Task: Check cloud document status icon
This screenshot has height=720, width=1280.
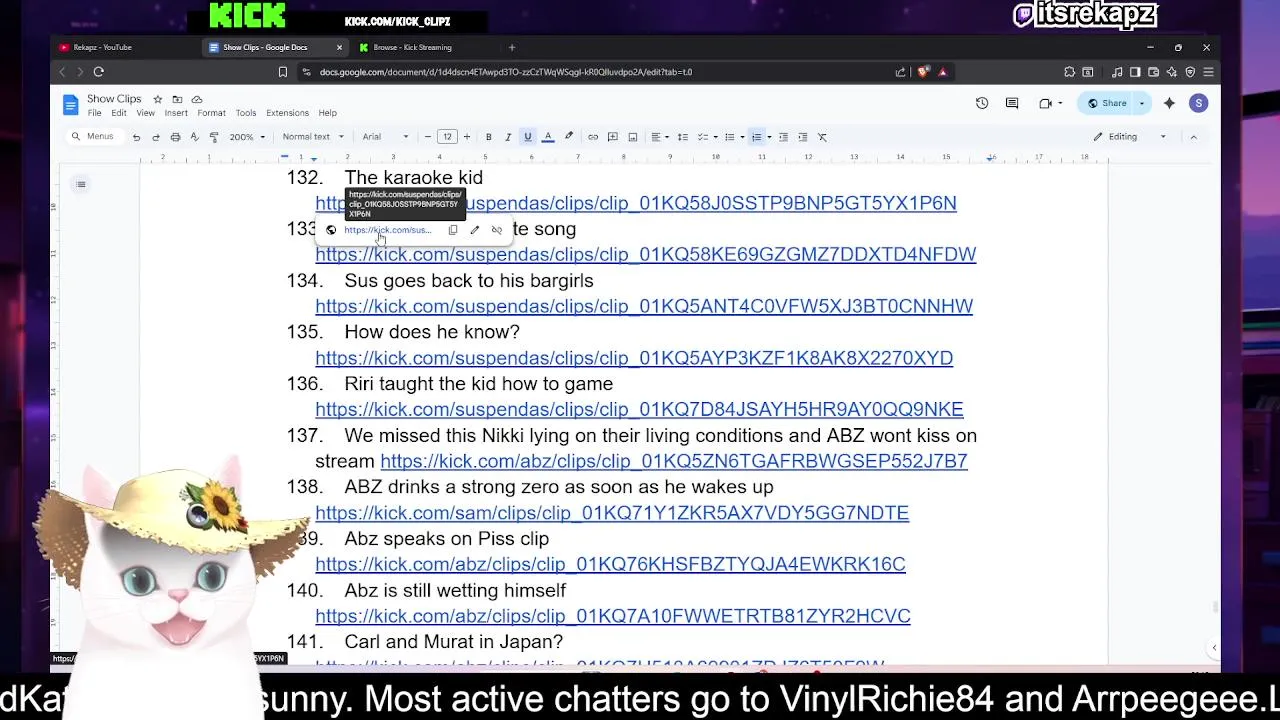Action: [x=197, y=99]
